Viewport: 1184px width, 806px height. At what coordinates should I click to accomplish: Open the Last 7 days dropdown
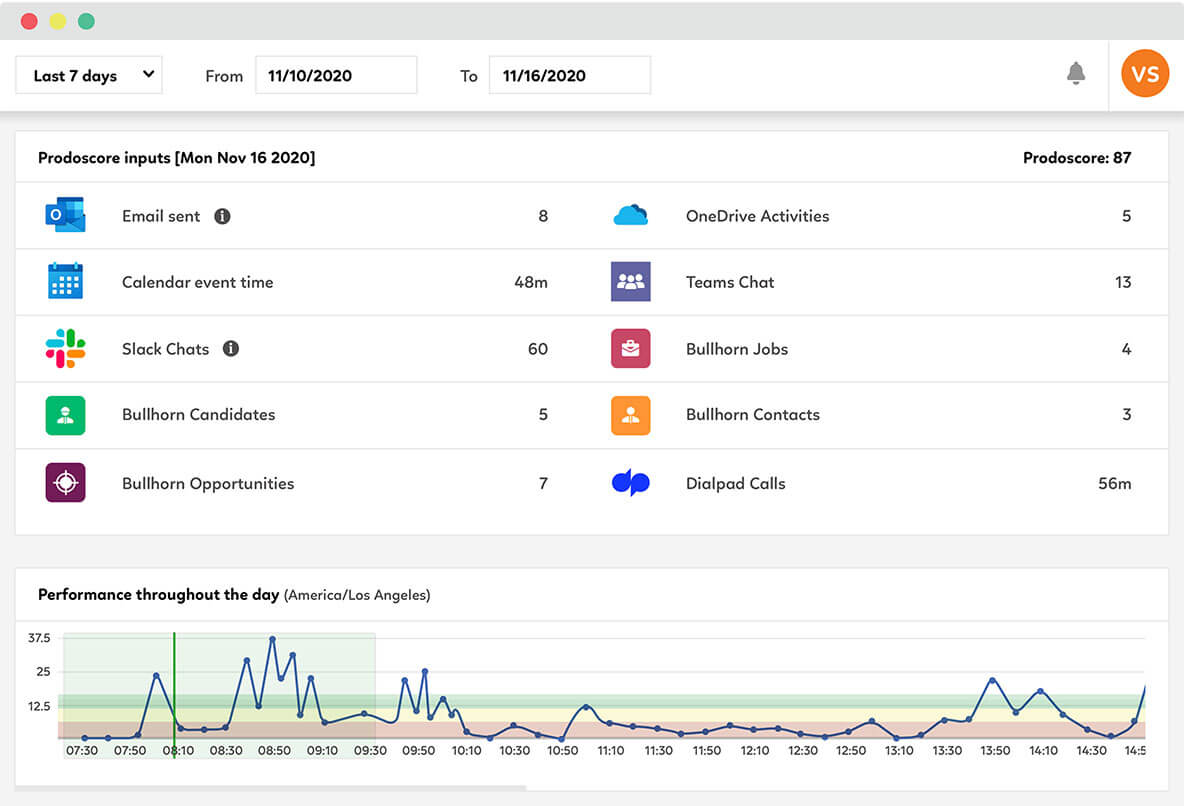point(89,76)
